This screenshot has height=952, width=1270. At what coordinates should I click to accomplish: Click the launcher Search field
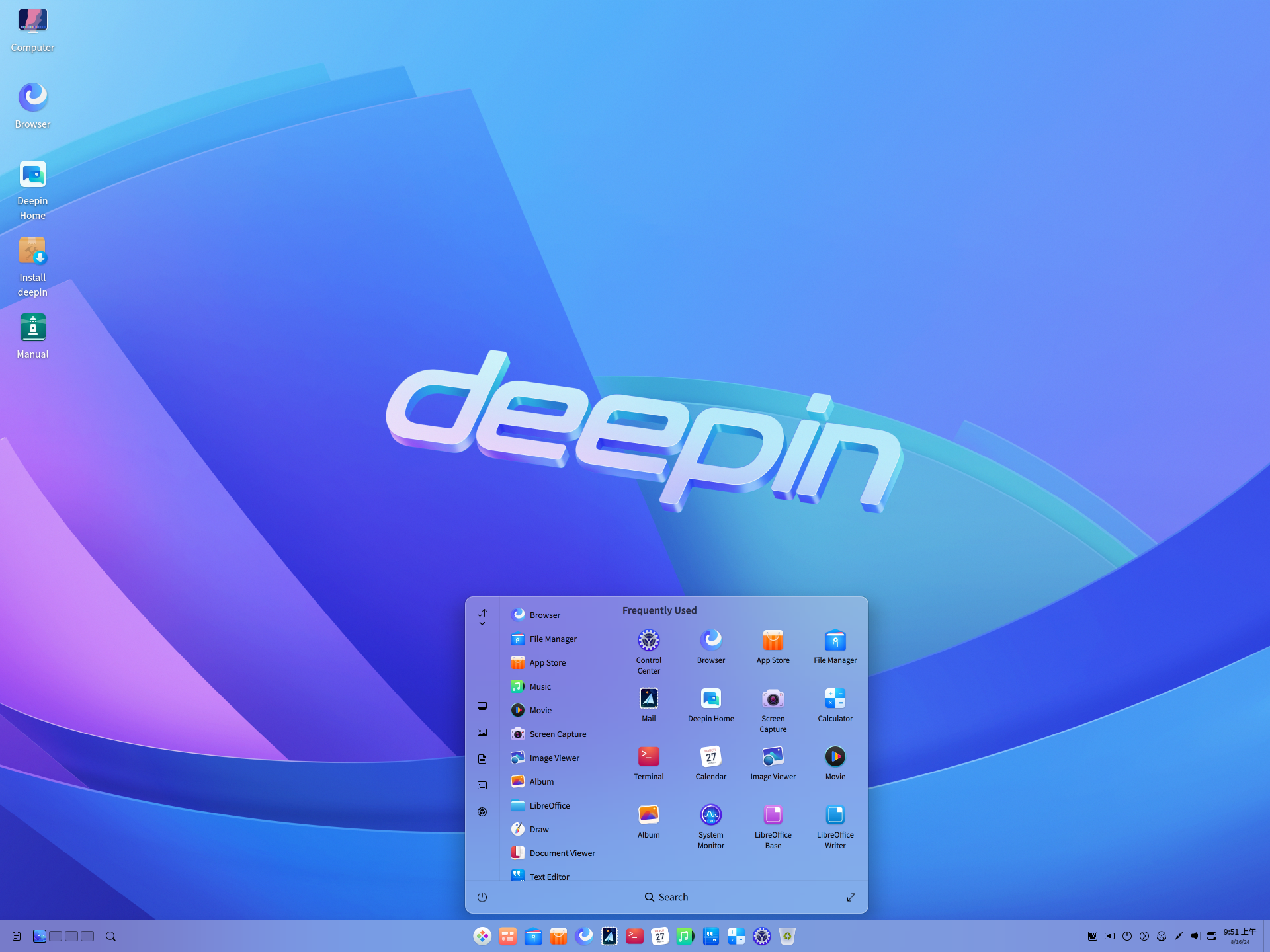666,897
